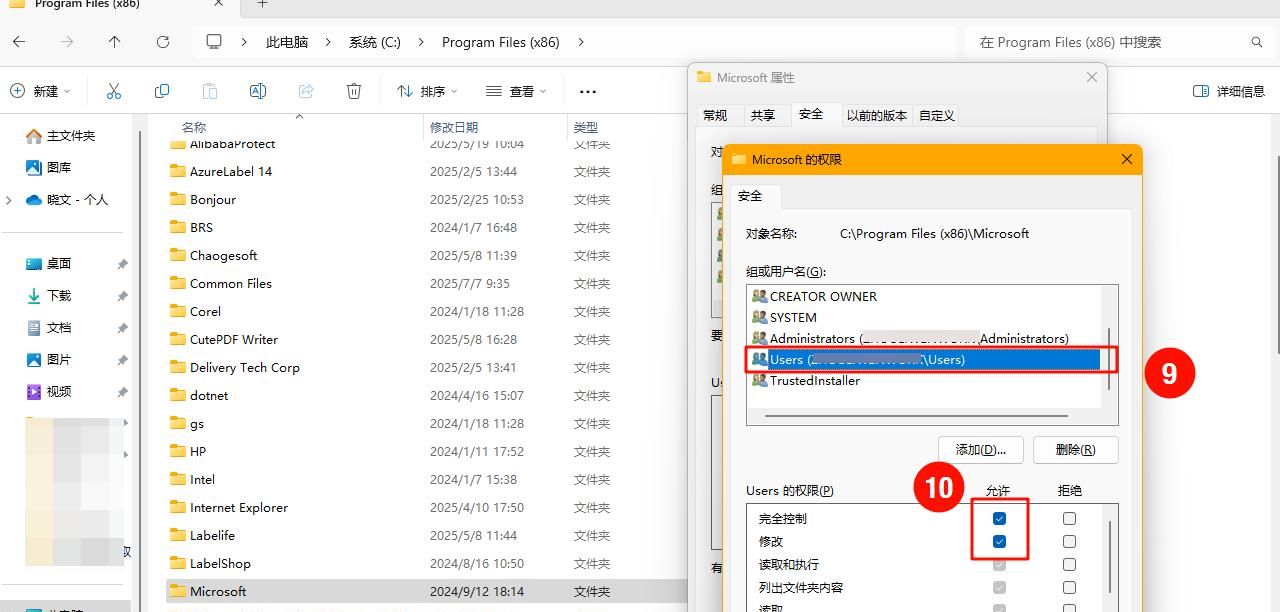Screen dimensions: 1280x612
Task: Click the 删除 button to remove selected user
Action: (1075, 450)
